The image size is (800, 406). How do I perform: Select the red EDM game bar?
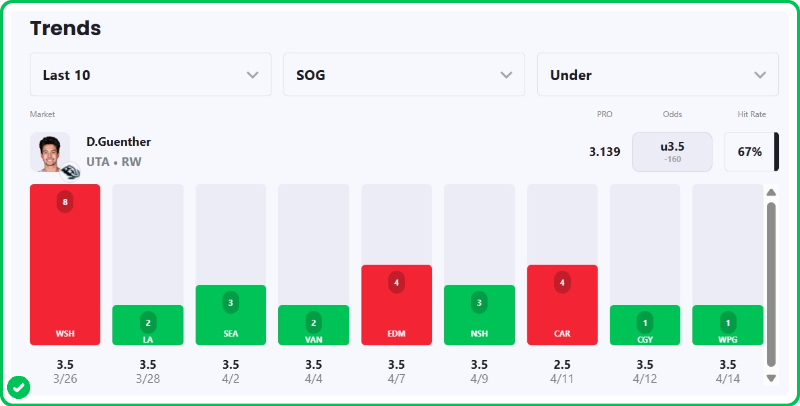(x=396, y=304)
